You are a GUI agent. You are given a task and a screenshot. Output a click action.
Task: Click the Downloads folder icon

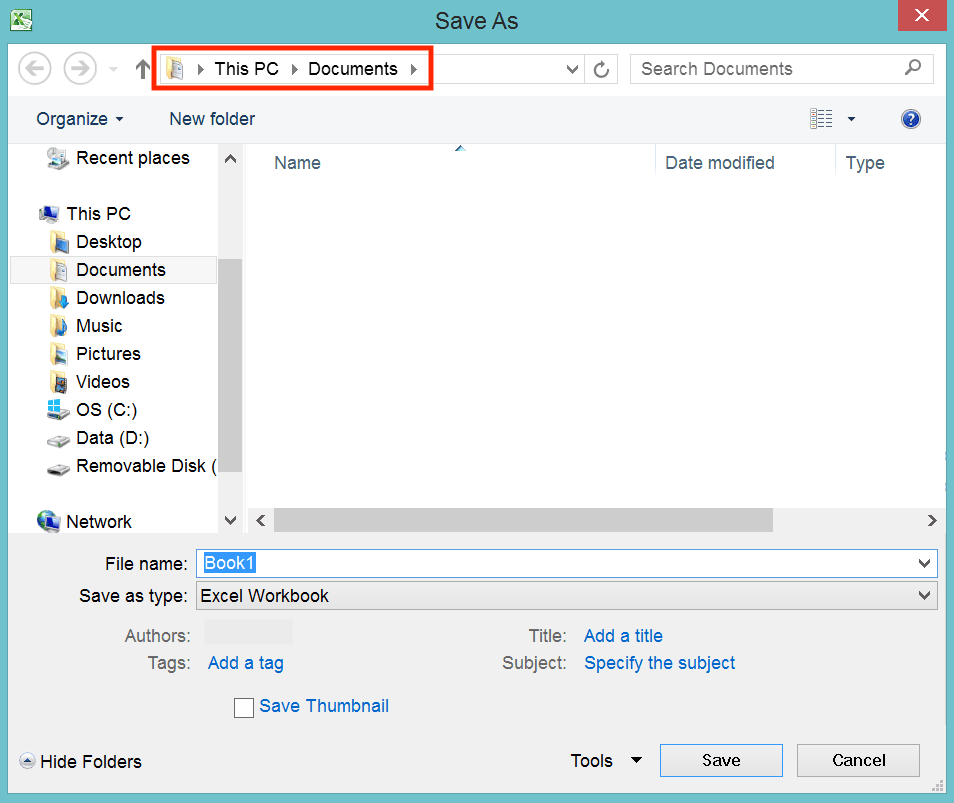(59, 298)
